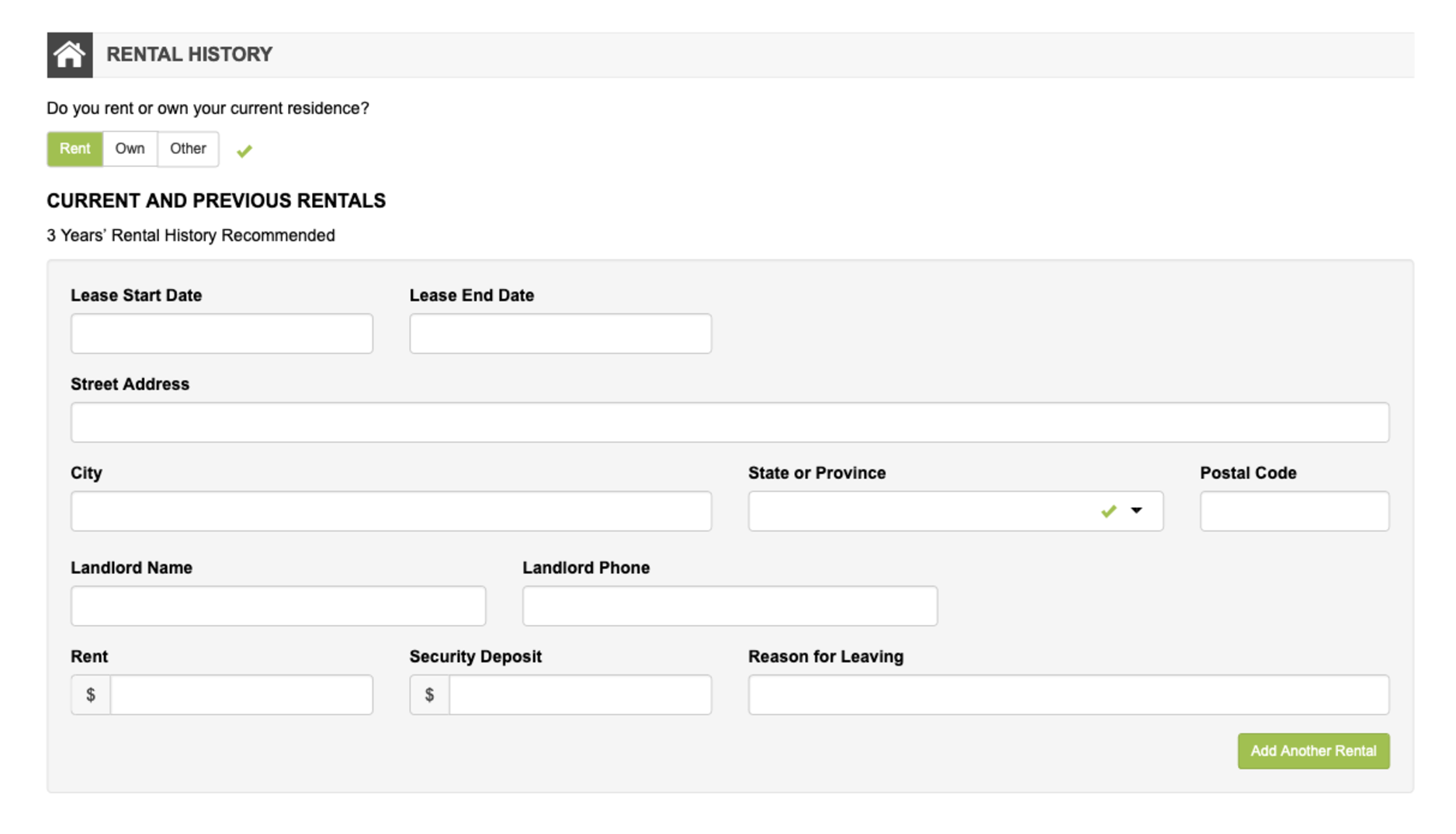Screen dimensions: 1456x834
Task: Select Own as current residence type
Action: [x=130, y=149]
